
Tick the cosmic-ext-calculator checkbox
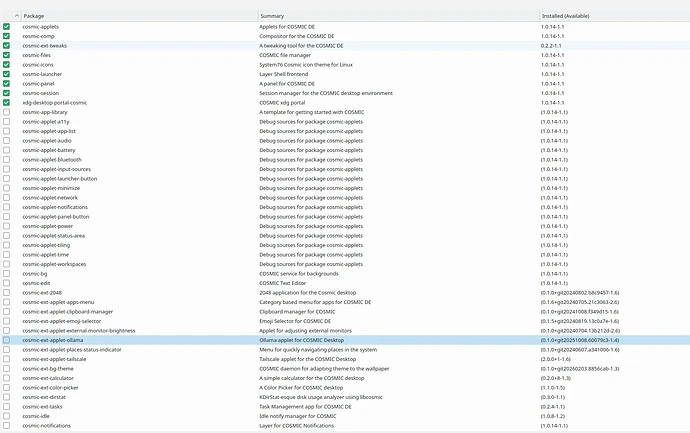point(6,378)
